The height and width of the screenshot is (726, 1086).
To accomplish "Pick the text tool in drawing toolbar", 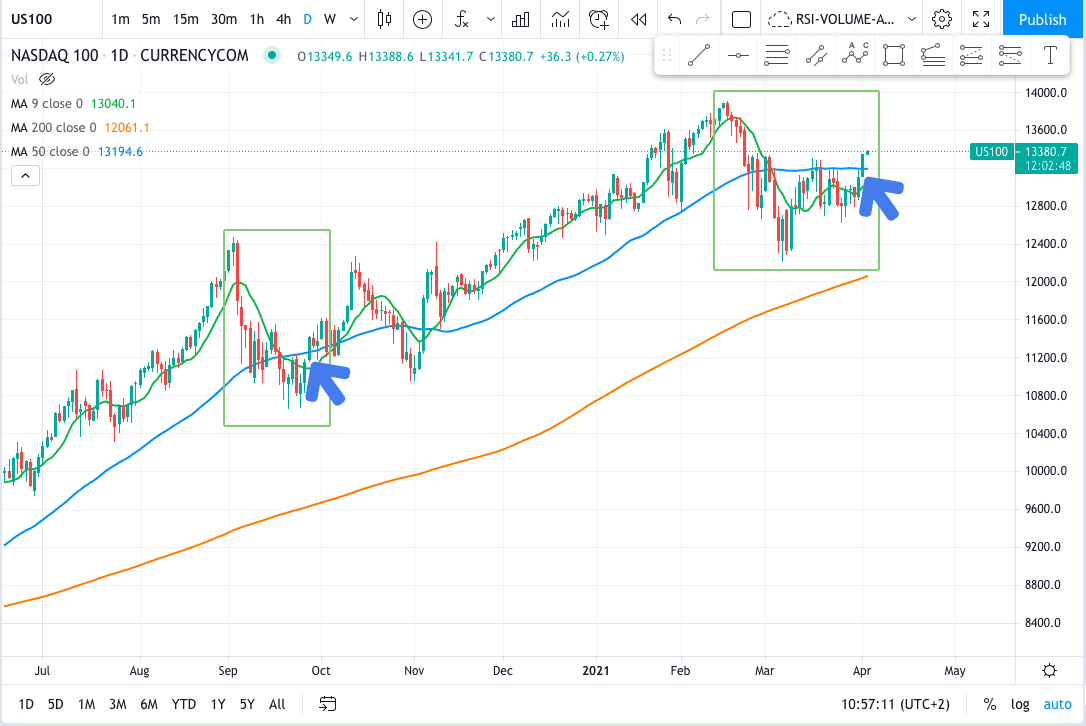I will point(1050,56).
